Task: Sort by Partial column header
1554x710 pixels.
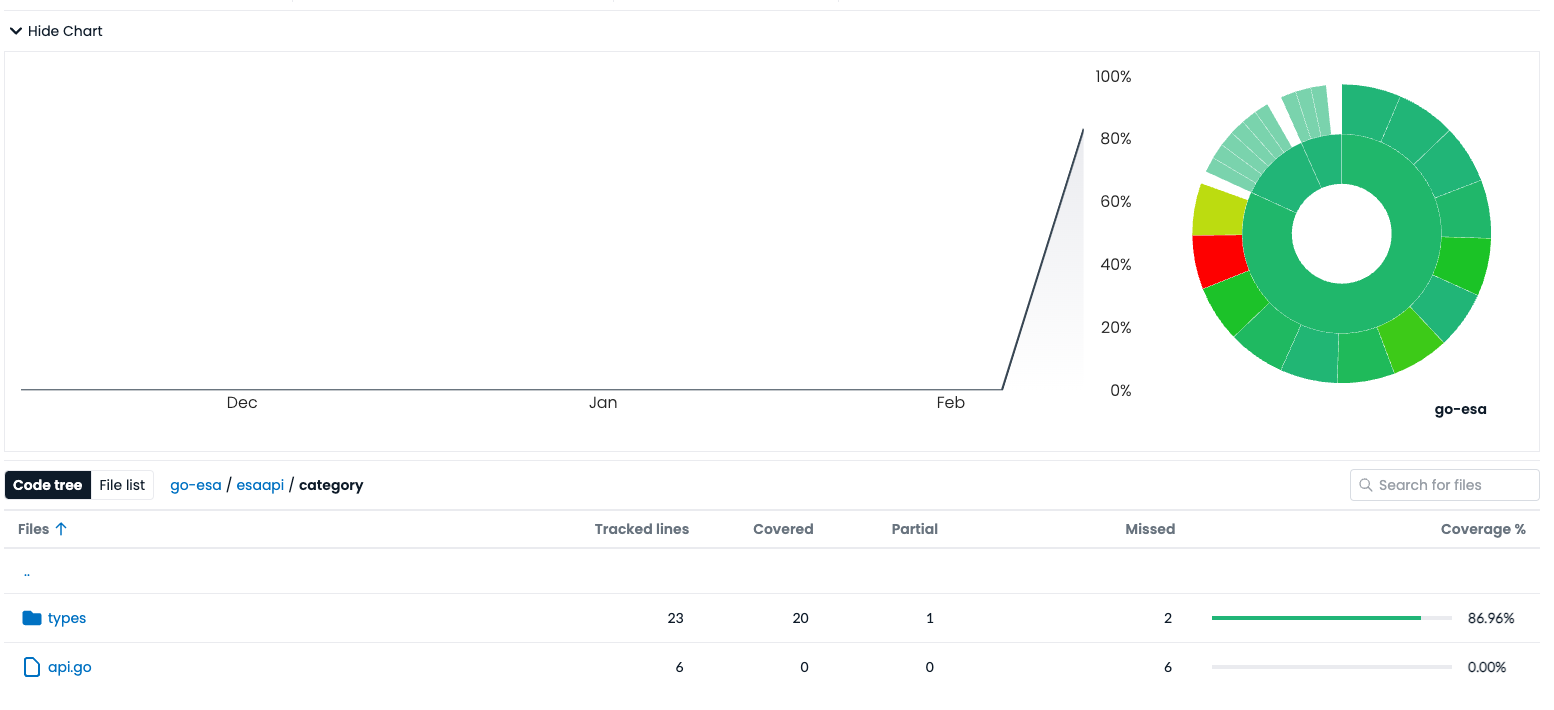Action: click(x=914, y=529)
